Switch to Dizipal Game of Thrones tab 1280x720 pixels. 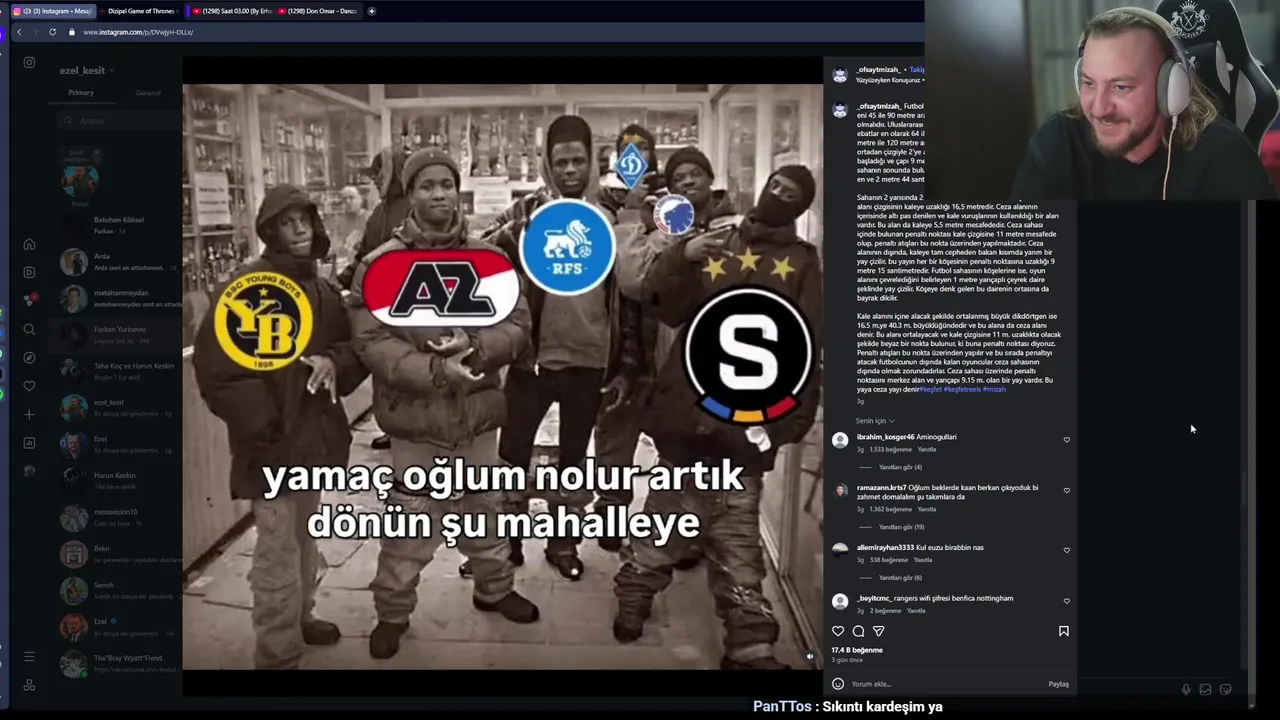point(139,11)
